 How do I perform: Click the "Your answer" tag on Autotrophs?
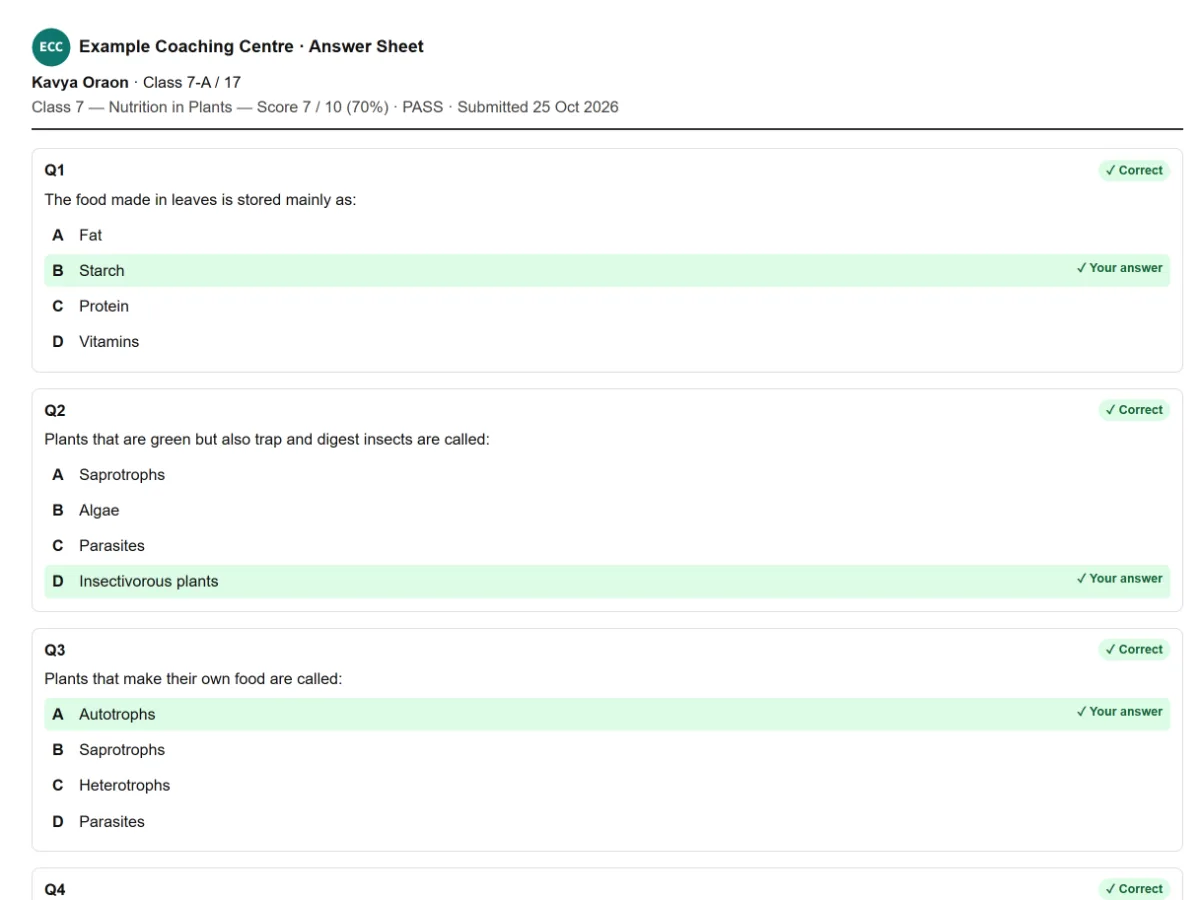[1119, 712]
